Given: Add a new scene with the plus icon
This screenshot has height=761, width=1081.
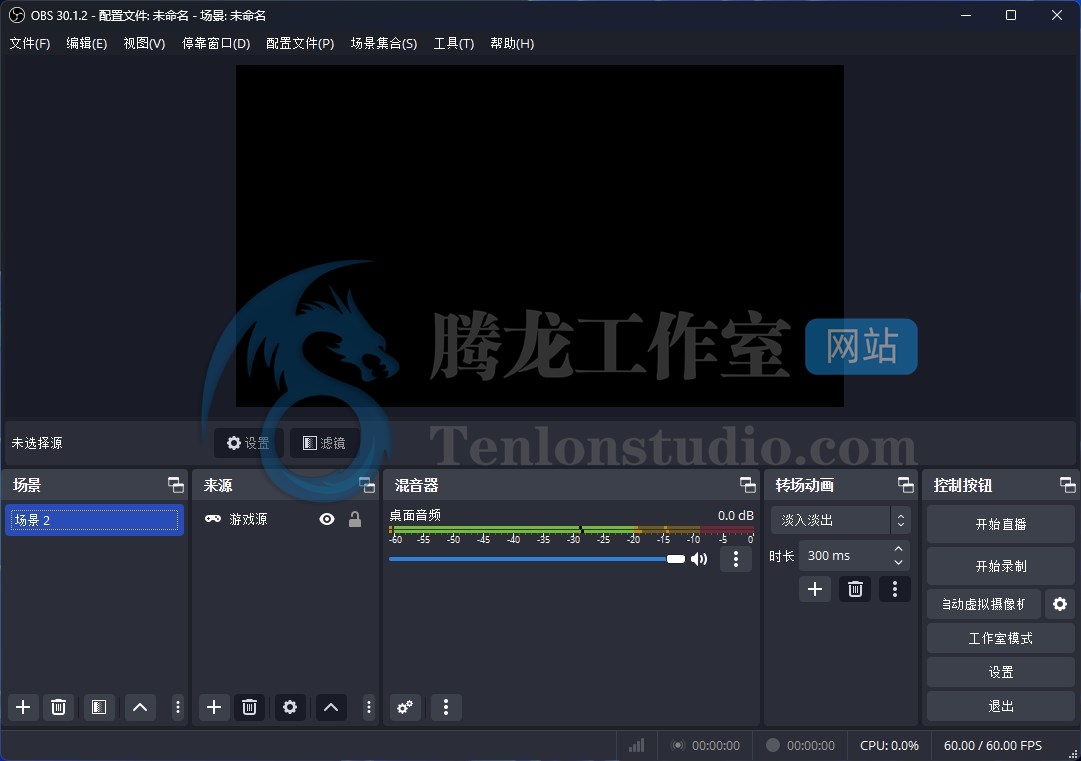Looking at the screenshot, I should click(23, 707).
